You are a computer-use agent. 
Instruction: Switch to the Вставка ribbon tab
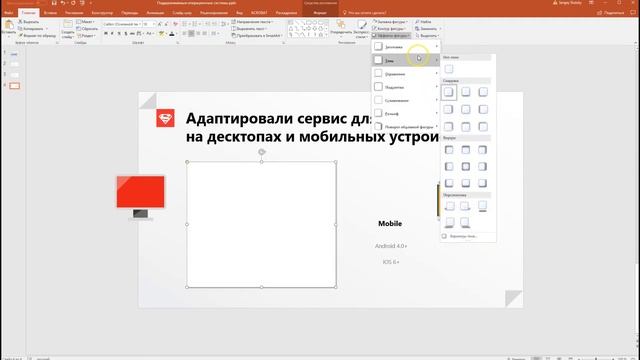[x=50, y=13]
